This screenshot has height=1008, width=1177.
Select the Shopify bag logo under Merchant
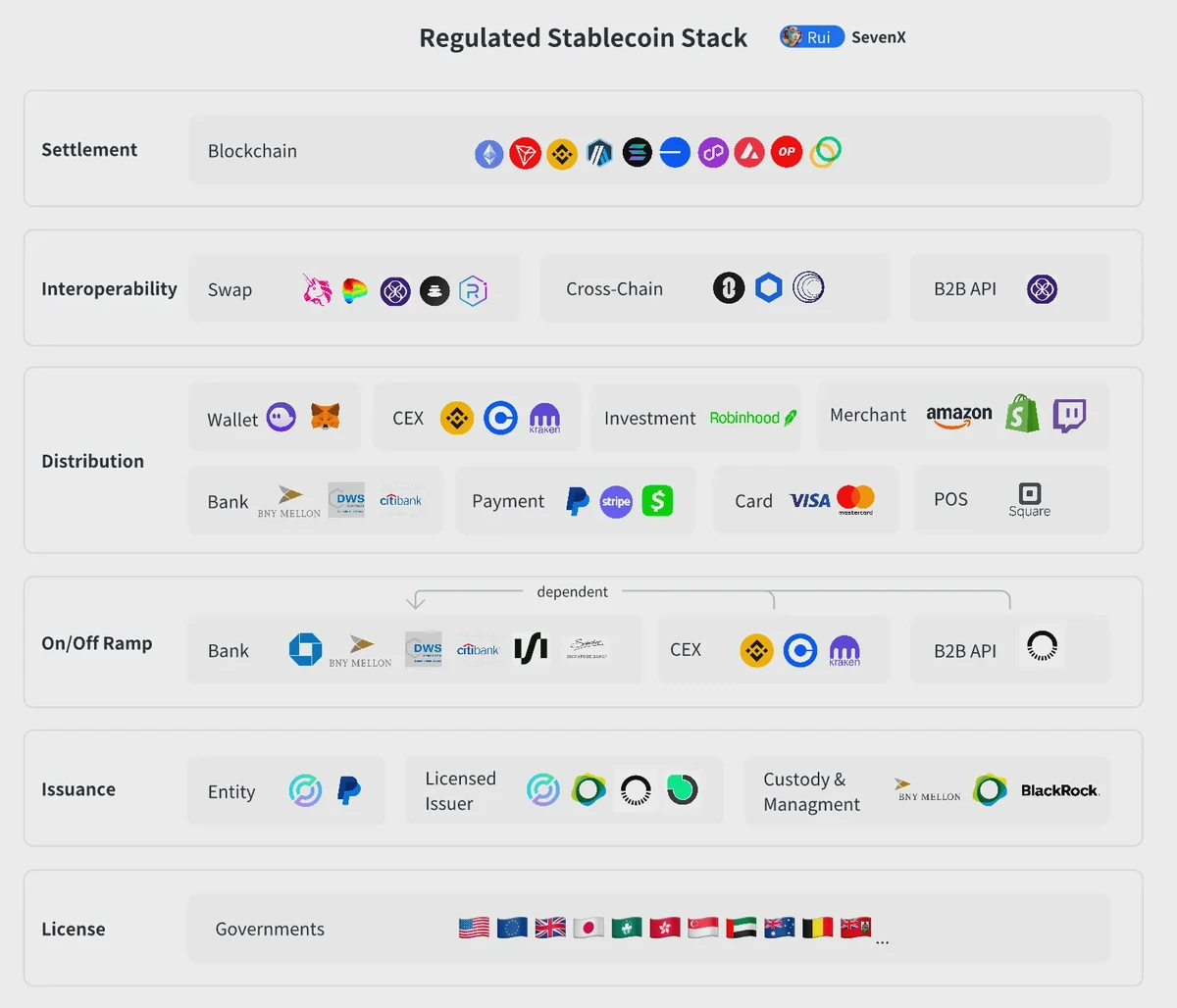click(1022, 415)
